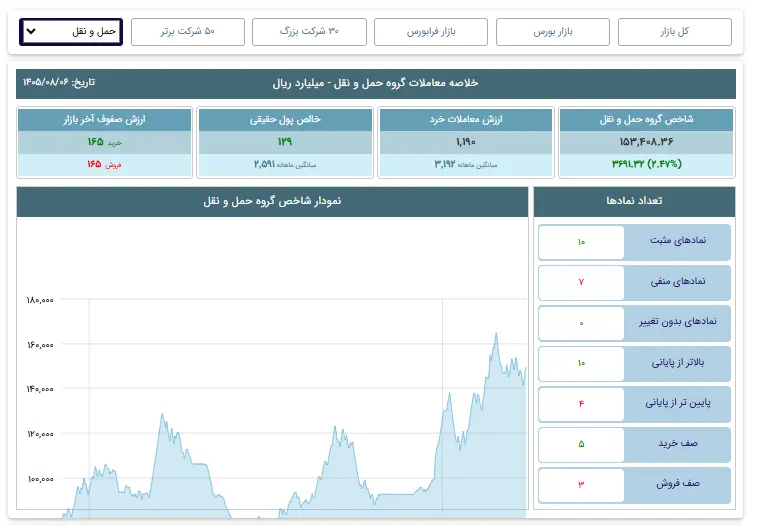Click نمودار شاخص گروه حمل و نقل chart header
The height and width of the screenshot is (526, 760).
(x=272, y=202)
